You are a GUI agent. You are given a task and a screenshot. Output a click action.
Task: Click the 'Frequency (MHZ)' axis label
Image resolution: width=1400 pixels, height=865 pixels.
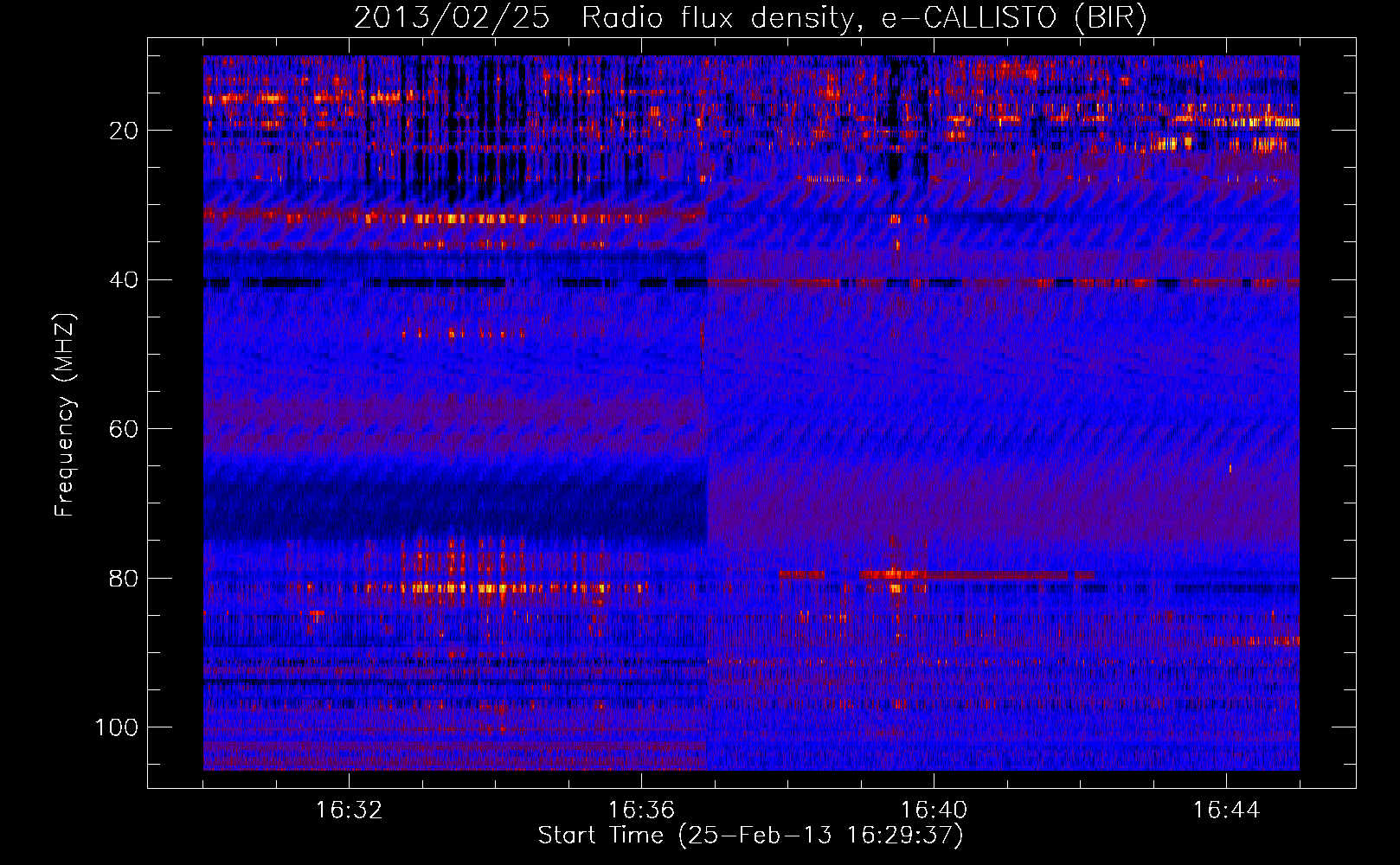65,415
